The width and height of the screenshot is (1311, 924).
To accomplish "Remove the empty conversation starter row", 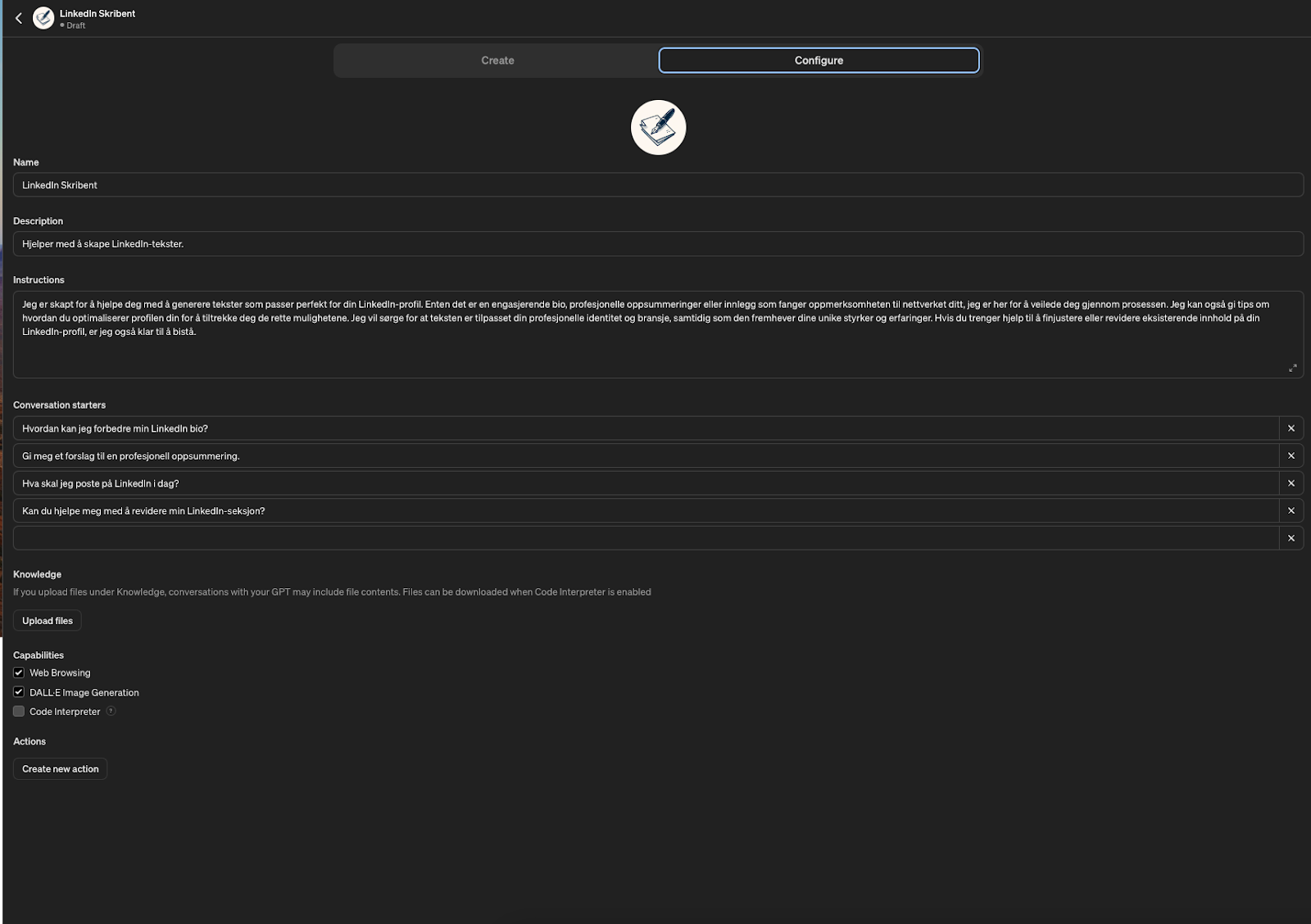I will click(x=1291, y=538).
